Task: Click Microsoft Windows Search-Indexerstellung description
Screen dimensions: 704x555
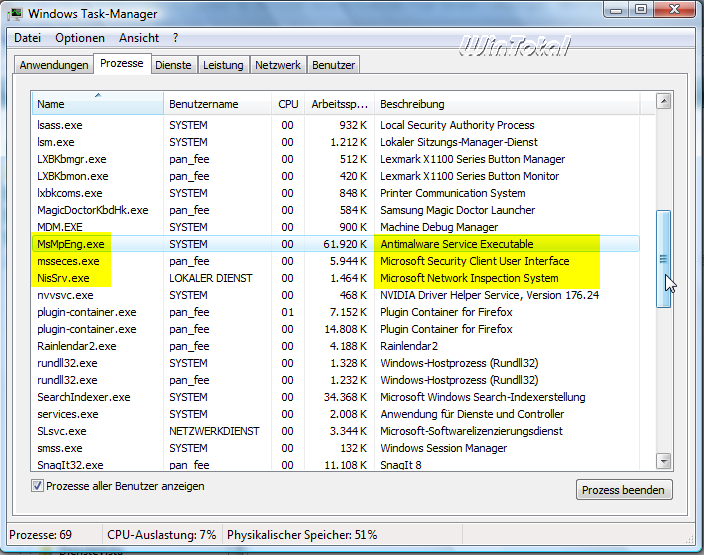Action: click(x=483, y=397)
